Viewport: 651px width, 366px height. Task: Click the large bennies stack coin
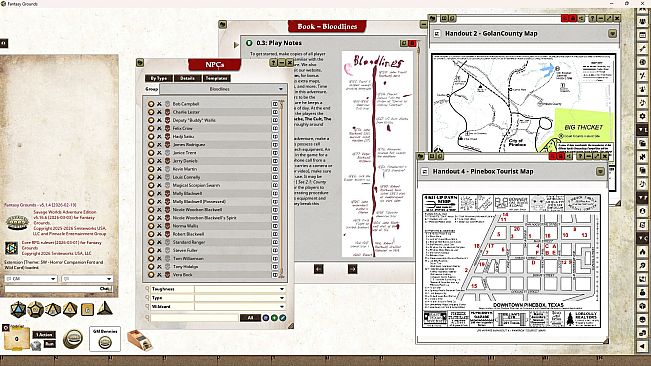pyautogui.click(x=73, y=339)
